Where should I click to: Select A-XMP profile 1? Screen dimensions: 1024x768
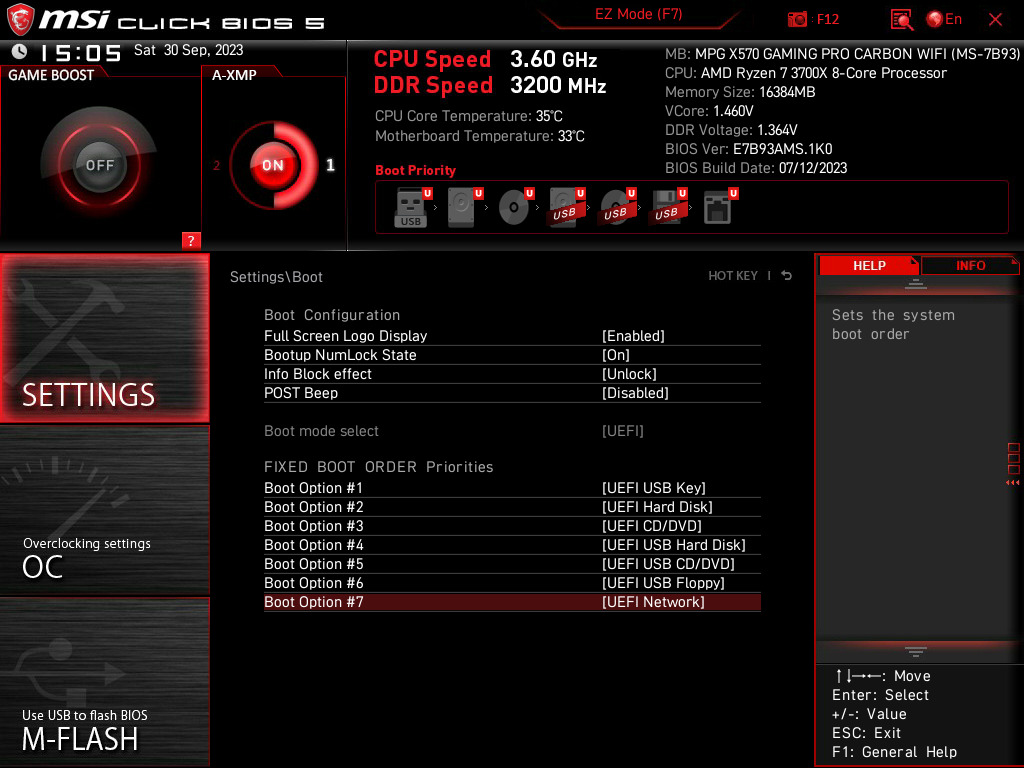pos(330,165)
